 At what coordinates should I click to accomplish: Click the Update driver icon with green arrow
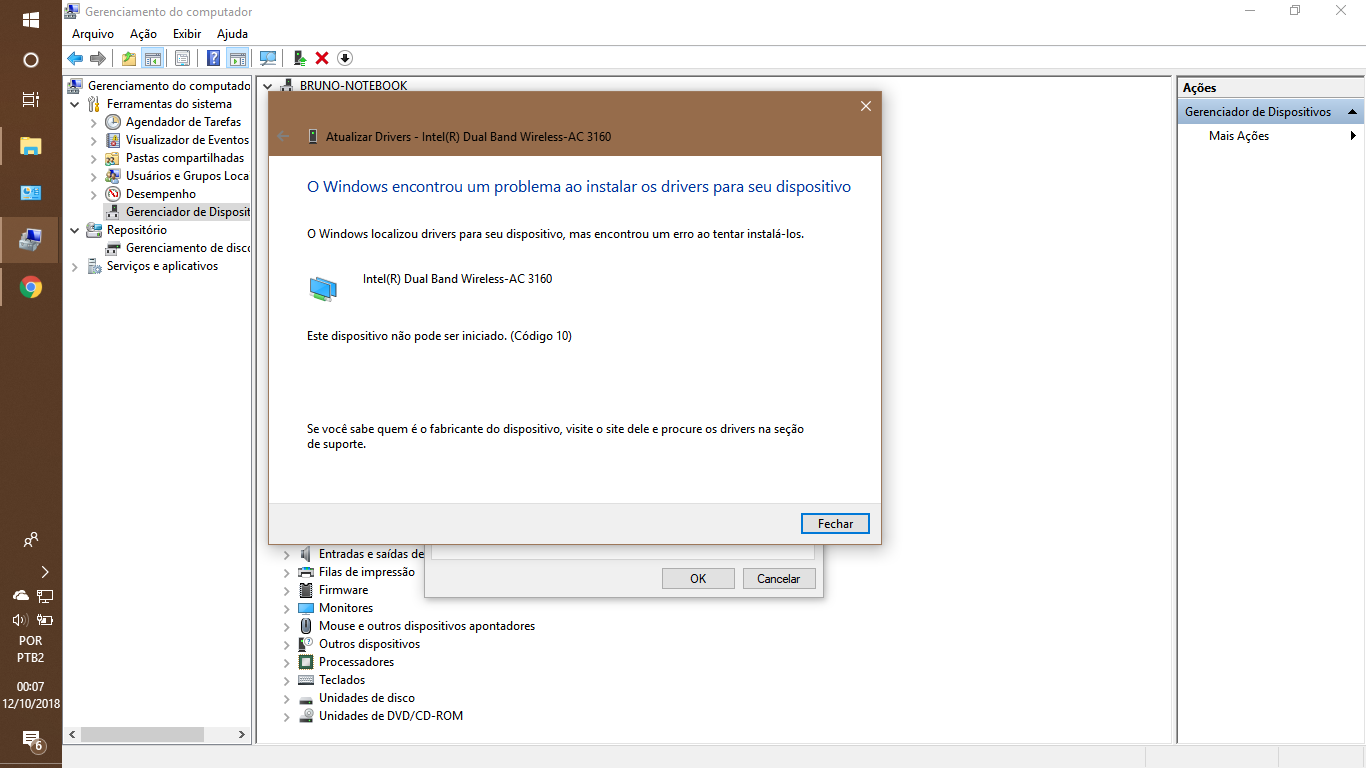[x=299, y=58]
